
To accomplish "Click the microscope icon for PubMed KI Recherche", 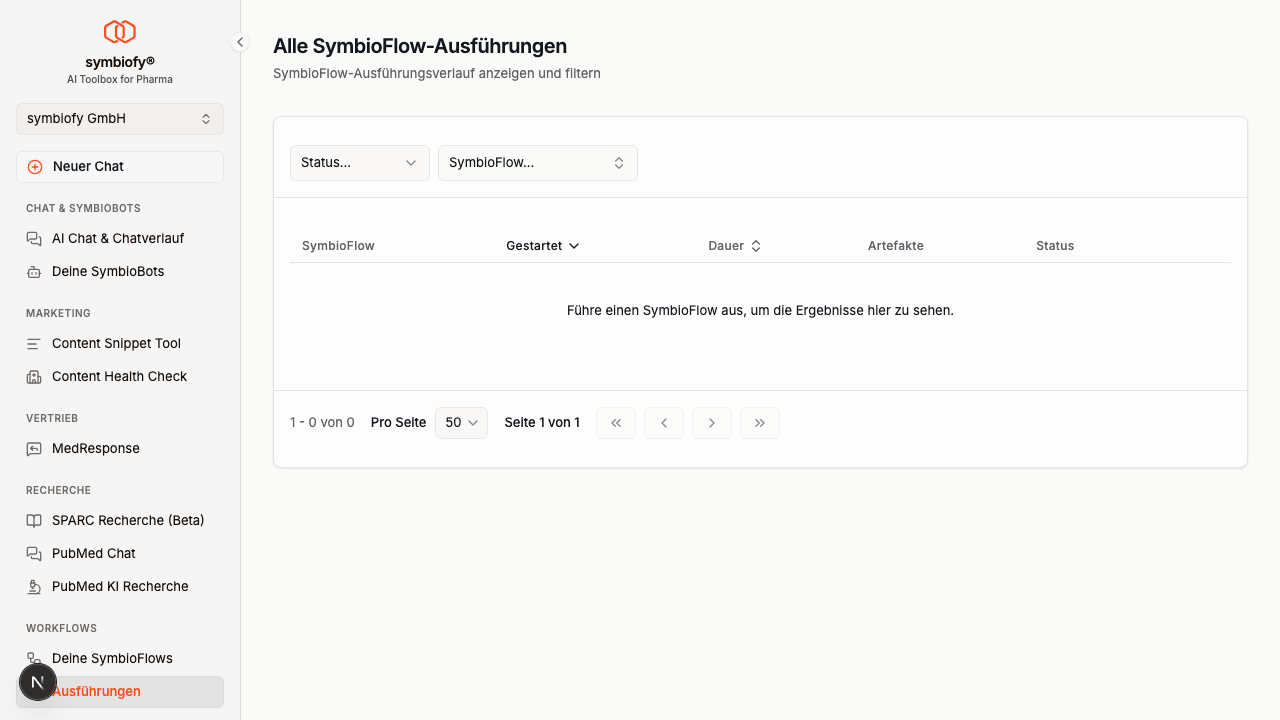I will point(34,587).
